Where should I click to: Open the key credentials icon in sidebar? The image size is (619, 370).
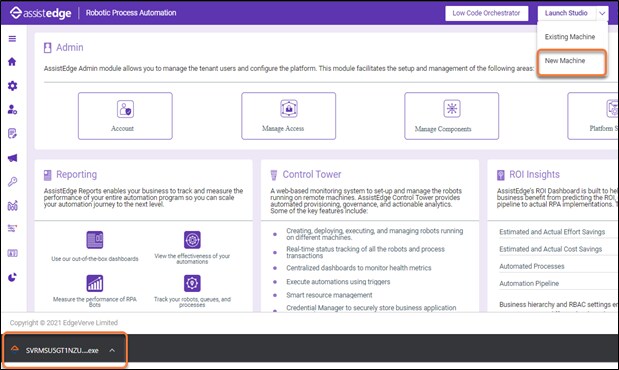pyautogui.click(x=12, y=182)
